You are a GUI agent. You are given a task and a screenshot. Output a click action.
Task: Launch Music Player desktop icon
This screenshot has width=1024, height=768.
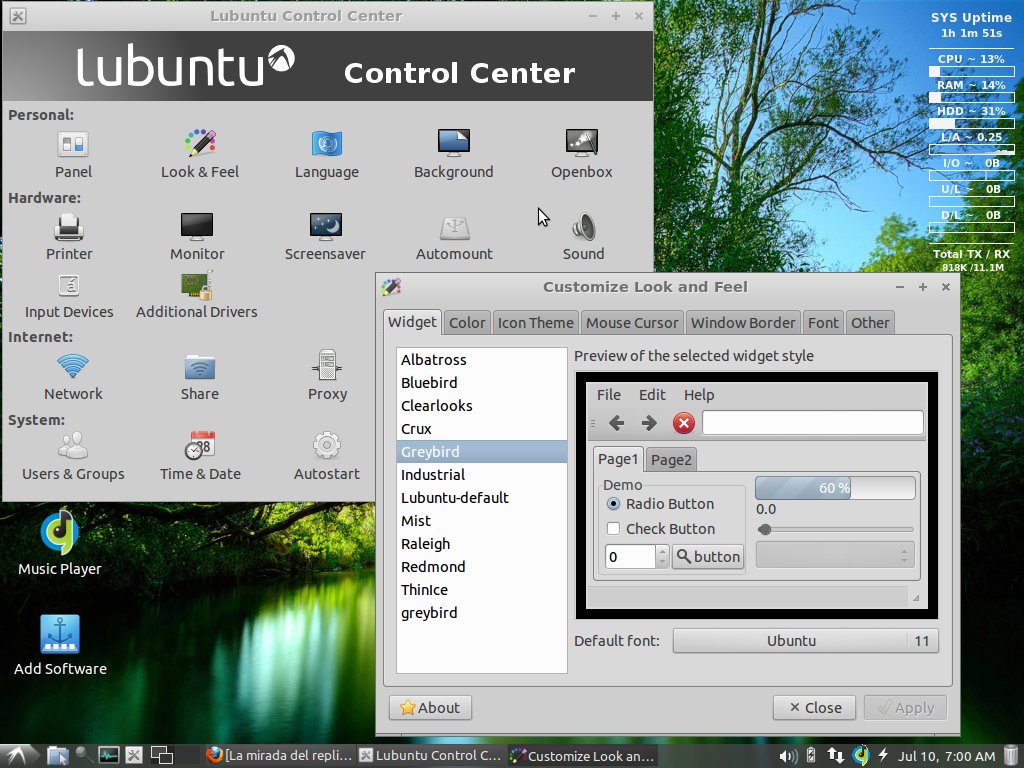point(59,532)
